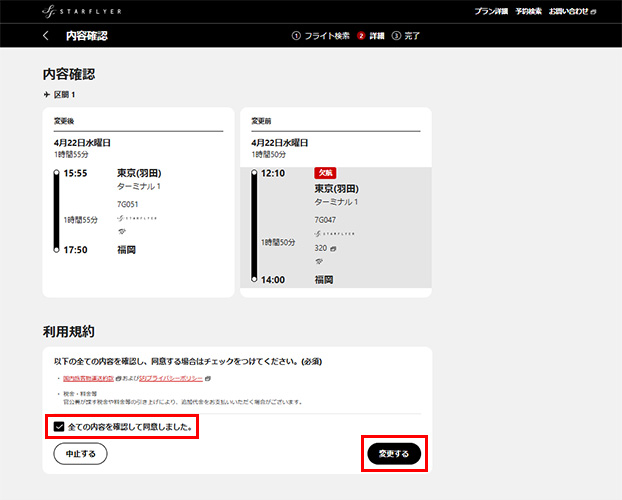Click the StarFlyer logo in the header
Screen dimensions: 622x500
tap(82, 12)
